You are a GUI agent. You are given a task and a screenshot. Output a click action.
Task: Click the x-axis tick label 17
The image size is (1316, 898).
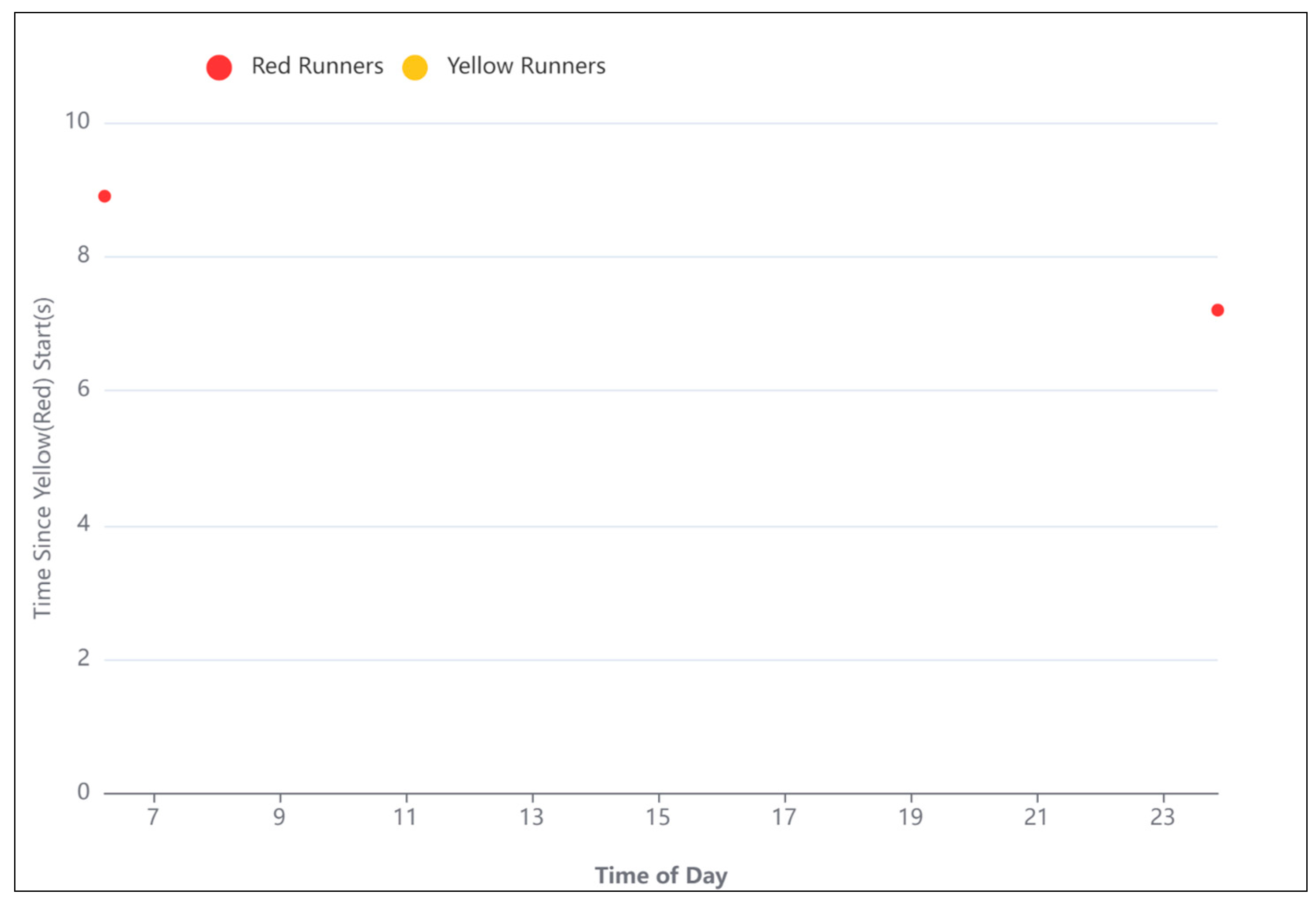click(785, 817)
